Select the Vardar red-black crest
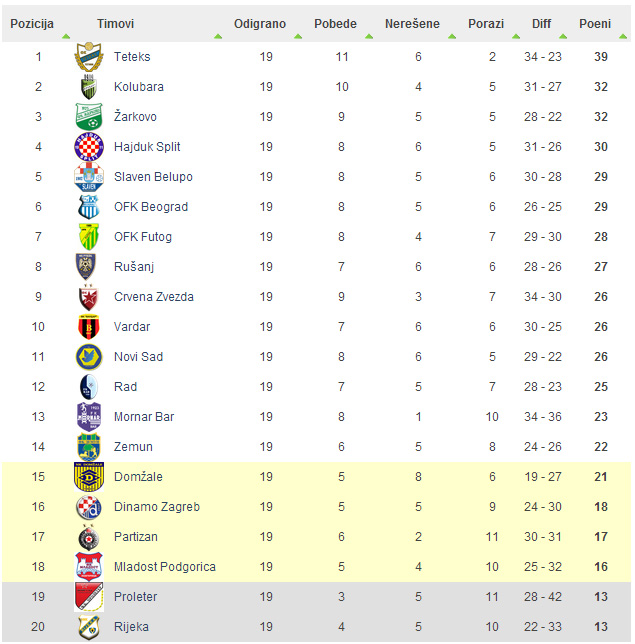This screenshot has width=635, height=644. (x=89, y=327)
